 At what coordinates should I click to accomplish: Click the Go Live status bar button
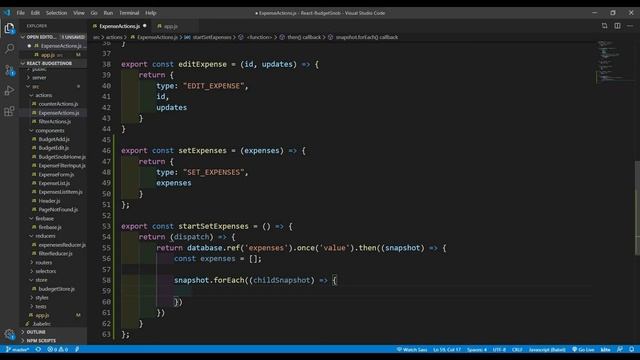tap(583, 349)
